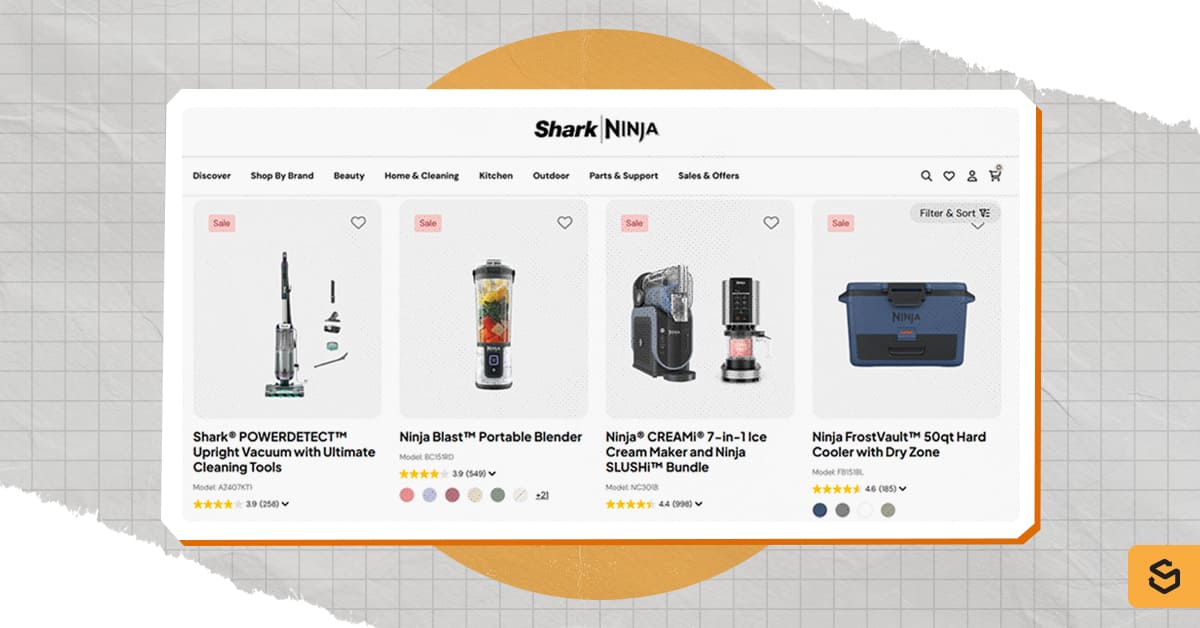Open the shopping cart icon

[995, 175]
